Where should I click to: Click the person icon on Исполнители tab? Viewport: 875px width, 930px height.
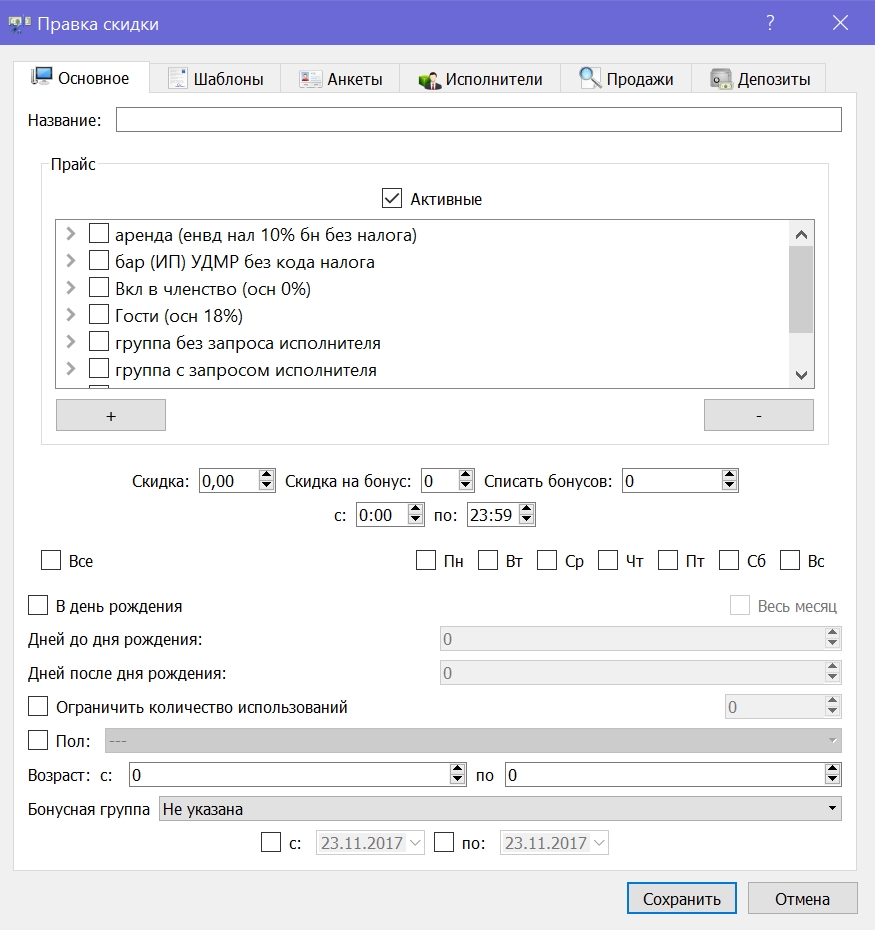pos(429,80)
